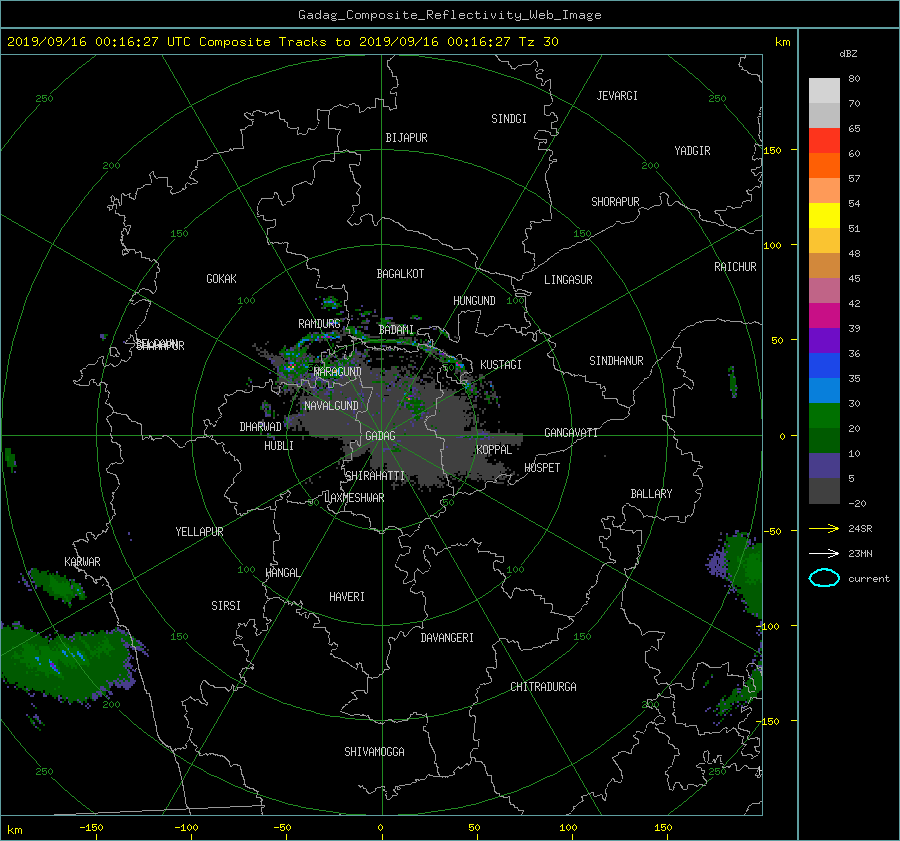Click the UTC Composite Tracks timestamp header

click(x=282, y=42)
